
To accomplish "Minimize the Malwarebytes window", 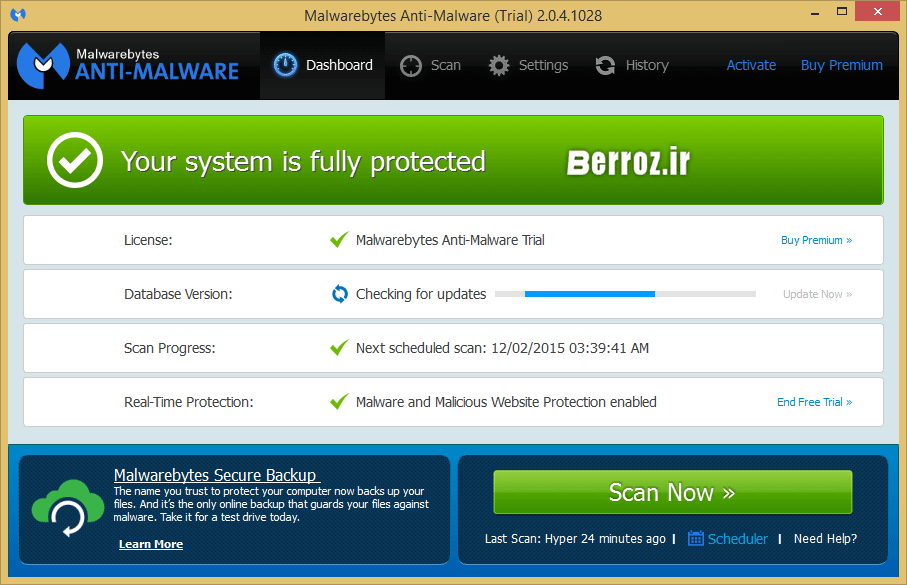I will click(x=815, y=13).
